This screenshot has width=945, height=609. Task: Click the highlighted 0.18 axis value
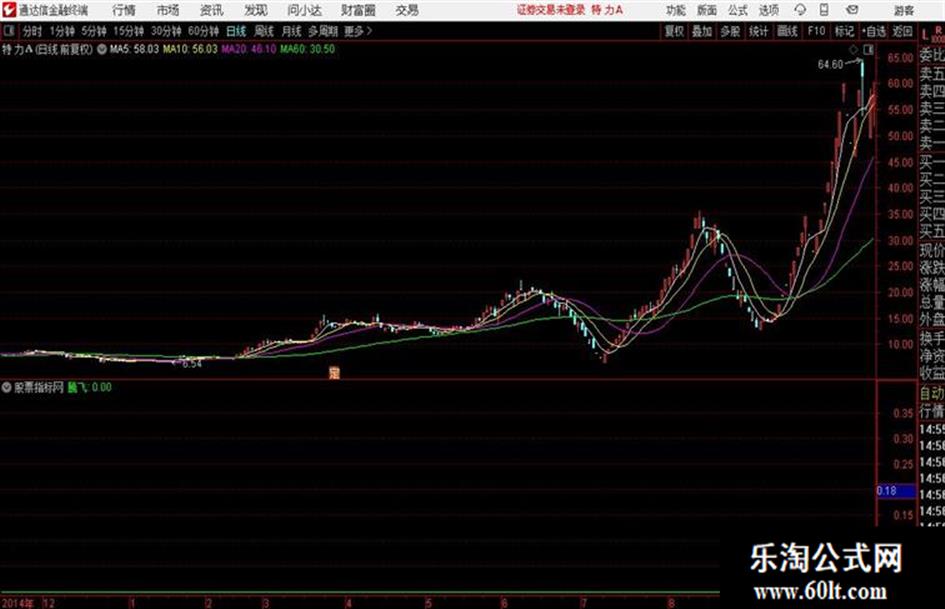(896, 491)
